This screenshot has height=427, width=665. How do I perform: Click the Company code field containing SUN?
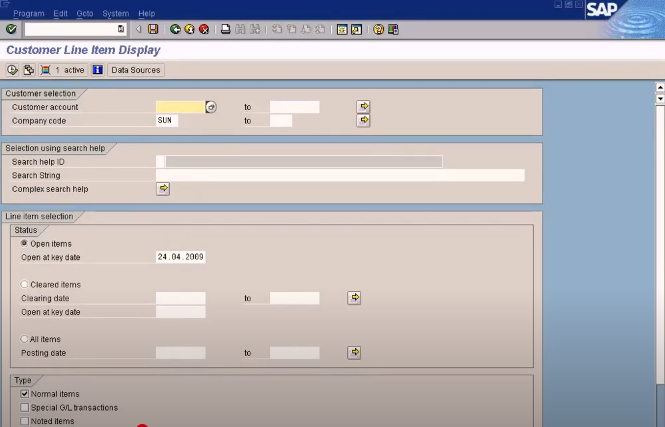[167, 120]
